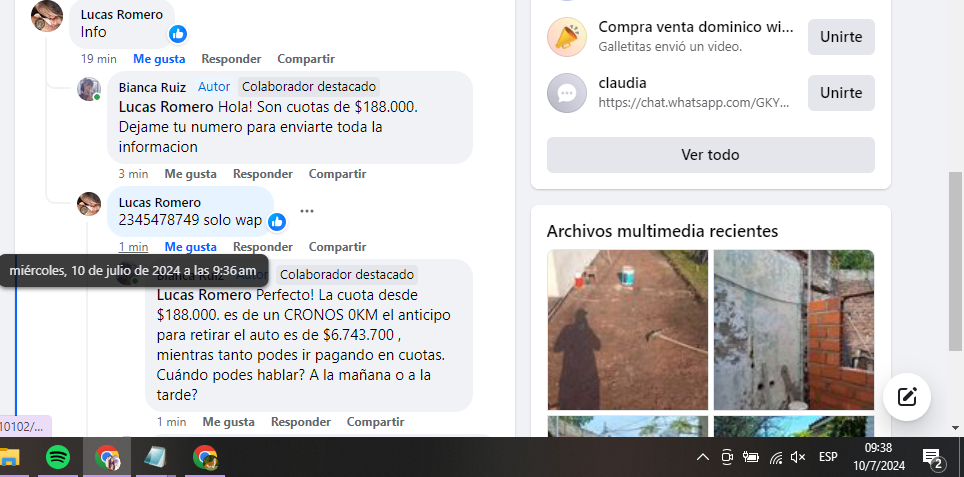Switch the ESP keyboard language
This screenshot has width=964, height=477.
click(x=828, y=457)
